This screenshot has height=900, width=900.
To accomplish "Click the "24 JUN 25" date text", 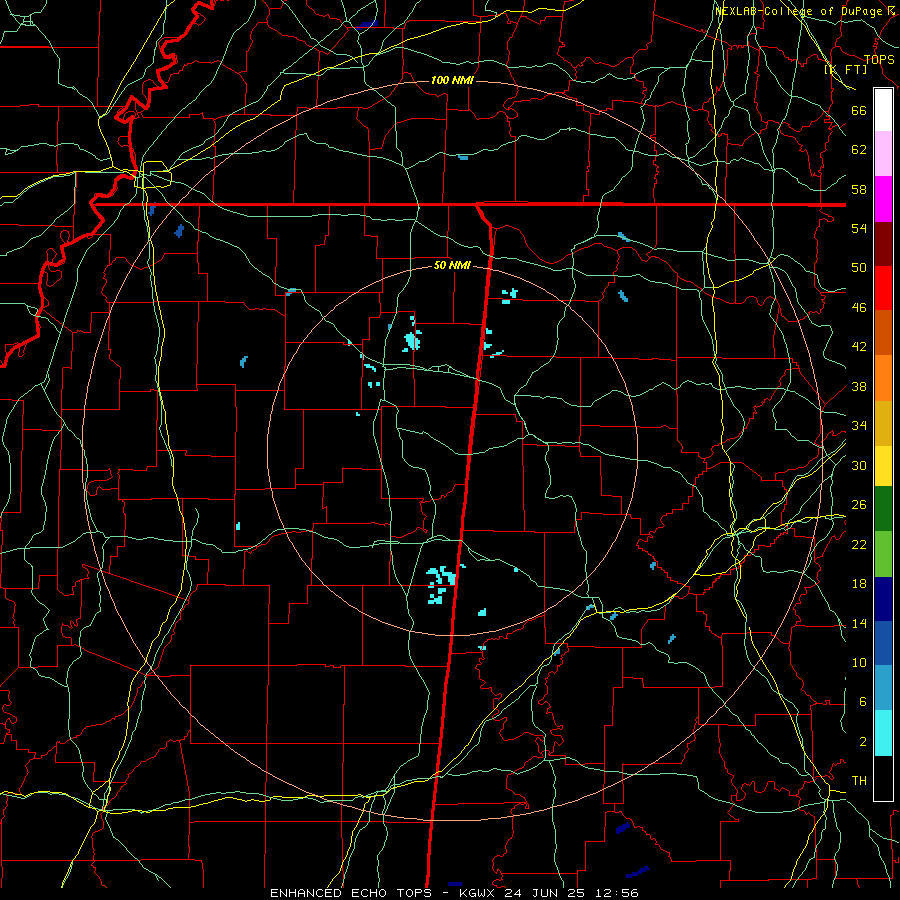I will click(548, 893).
